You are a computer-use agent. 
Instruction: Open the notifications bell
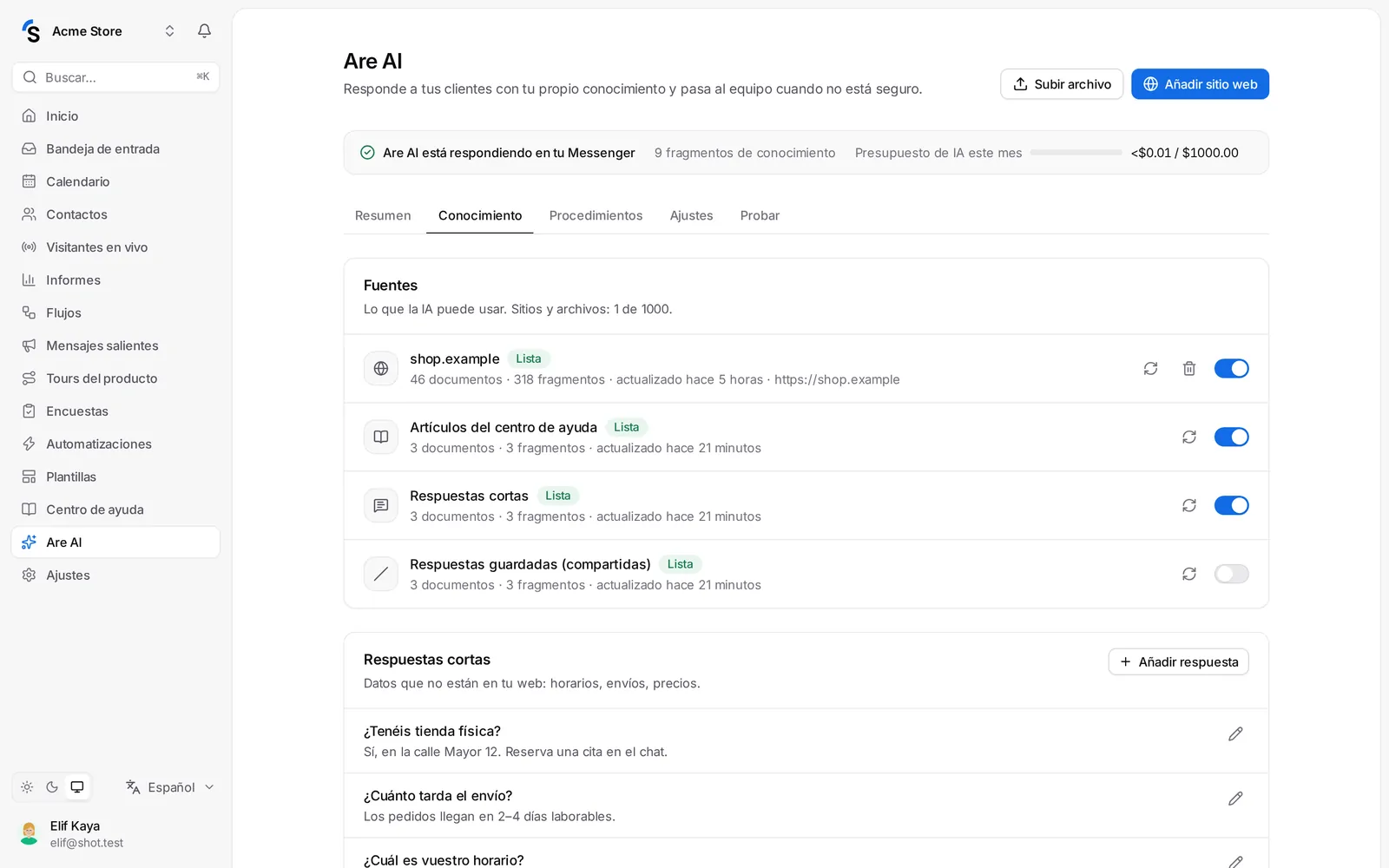click(204, 31)
